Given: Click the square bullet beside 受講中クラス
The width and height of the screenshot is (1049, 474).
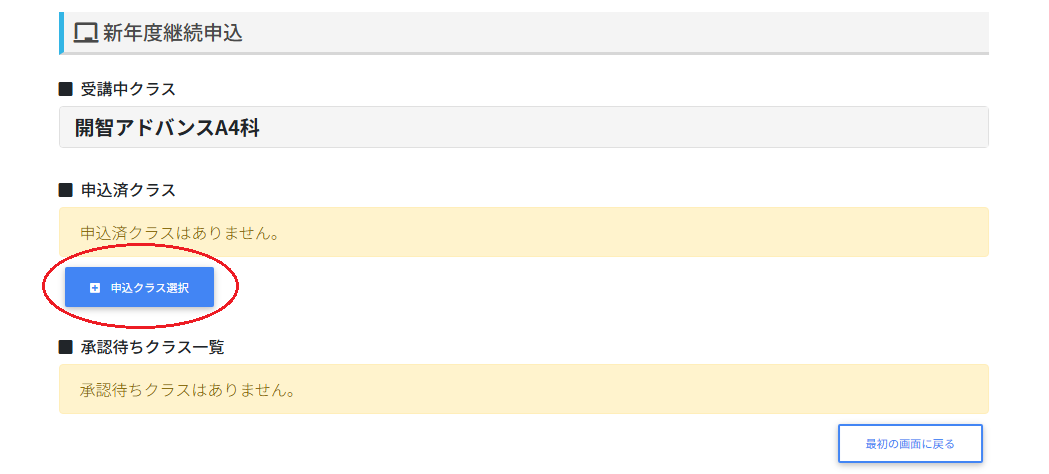Looking at the screenshot, I should pyautogui.click(x=66, y=89).
